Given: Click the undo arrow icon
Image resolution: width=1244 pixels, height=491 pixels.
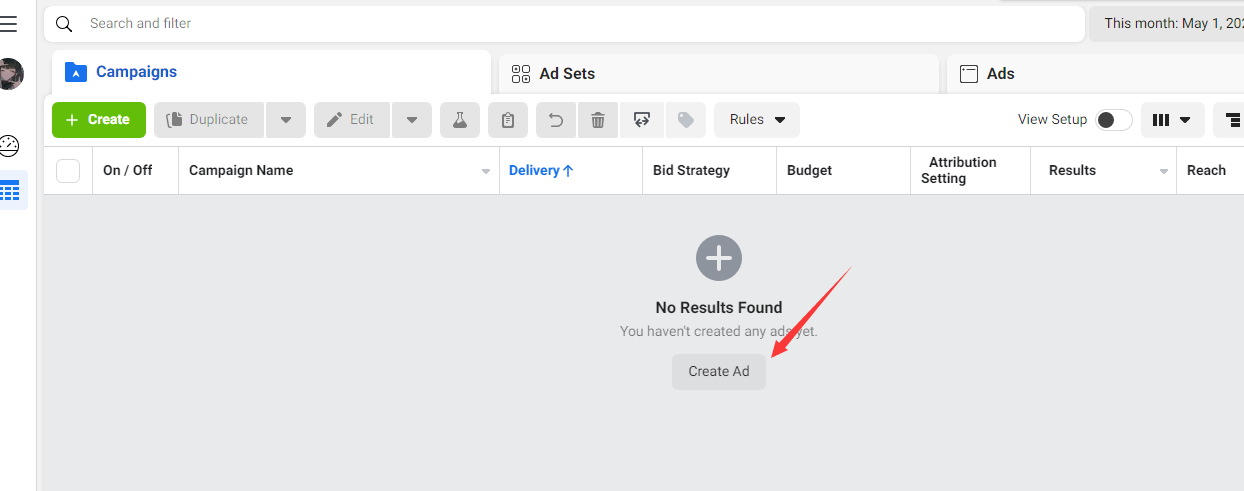Looking at the screenshot, I should coord(556,120).
